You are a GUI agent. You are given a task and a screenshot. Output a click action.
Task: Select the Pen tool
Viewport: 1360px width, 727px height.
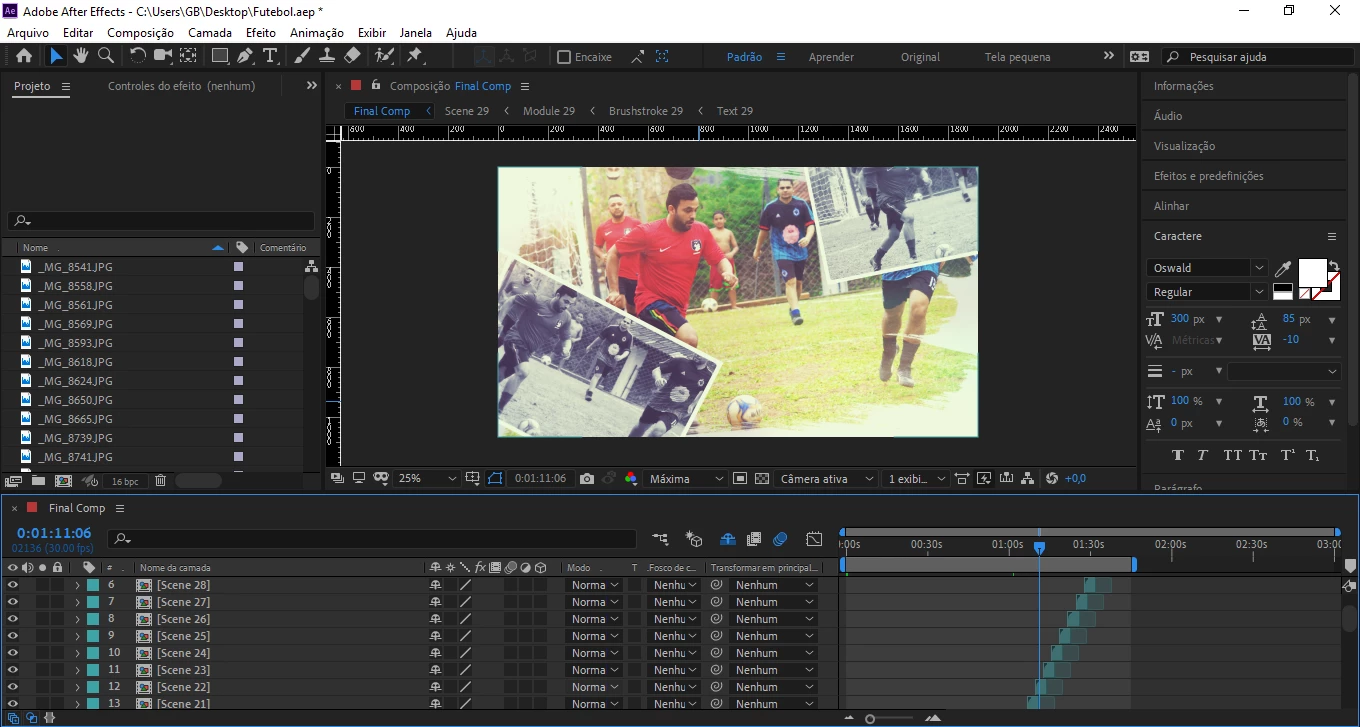(x=245, y=56)
